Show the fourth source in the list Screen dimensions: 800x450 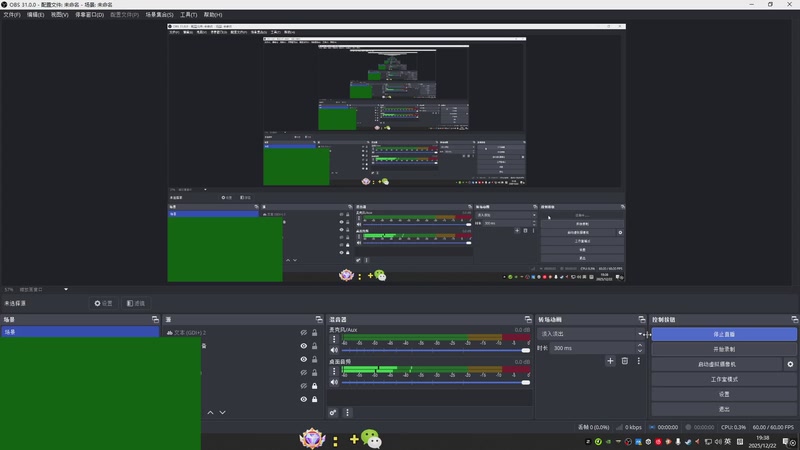[x=304, y=372]
